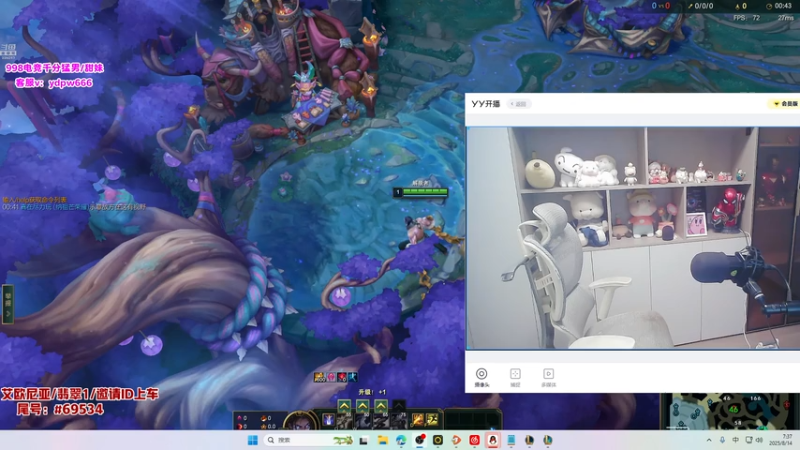The image size is (800, 450).
Task: Select the 捕捉 capture source icon
Action: click(x=515, y=378)
